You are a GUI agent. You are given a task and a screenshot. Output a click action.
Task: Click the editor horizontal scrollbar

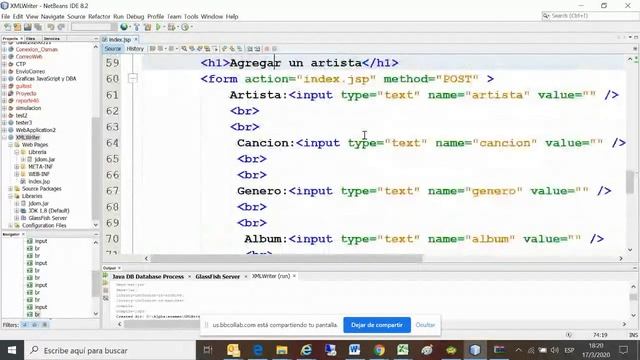click(x=287, y=258)
